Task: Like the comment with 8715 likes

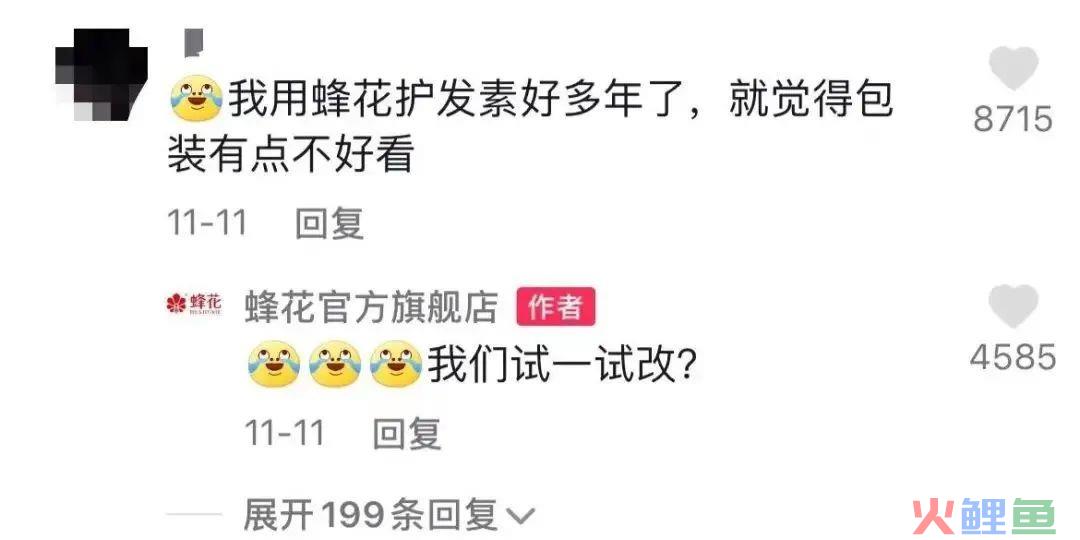Action: tap(1013, 68)
